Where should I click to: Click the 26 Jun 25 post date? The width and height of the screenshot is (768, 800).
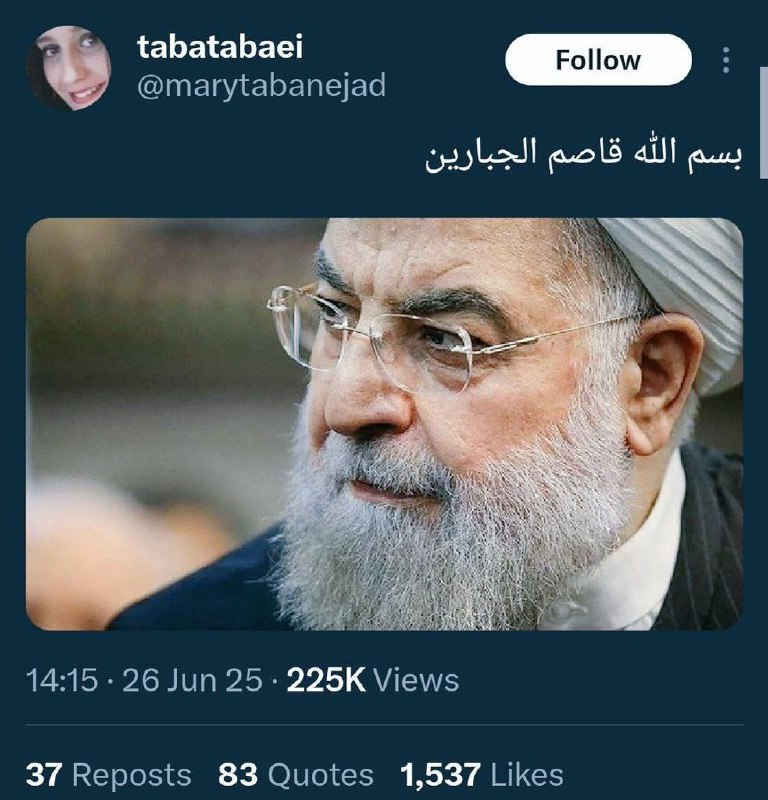coord(192,680)
